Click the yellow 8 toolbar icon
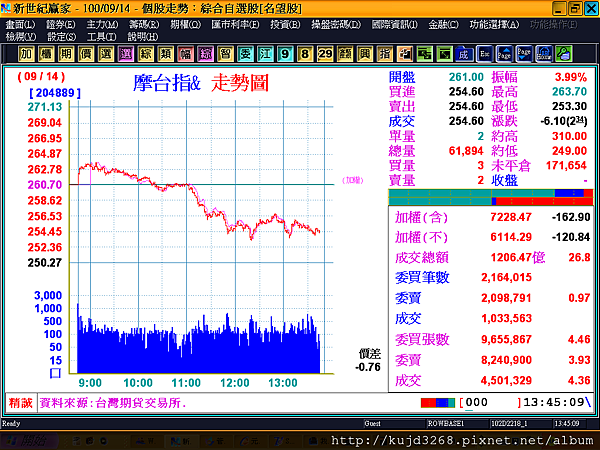Screen dimensions: 600x450 coord(305,54)
